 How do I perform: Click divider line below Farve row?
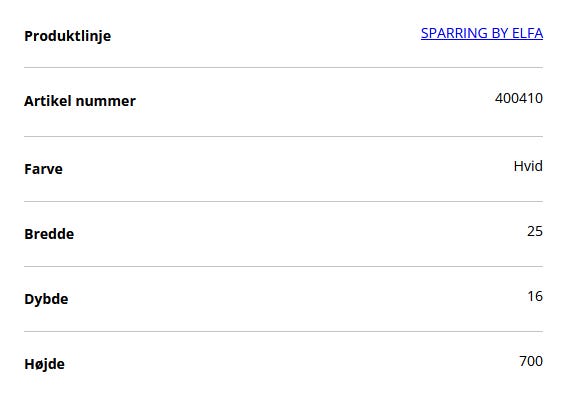(x=283, y=201)
